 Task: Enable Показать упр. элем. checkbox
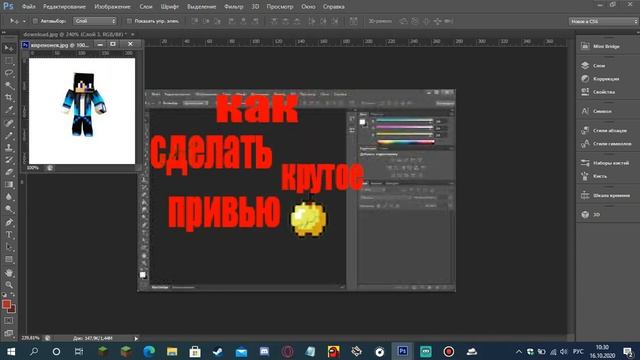(x=129, y=21)
